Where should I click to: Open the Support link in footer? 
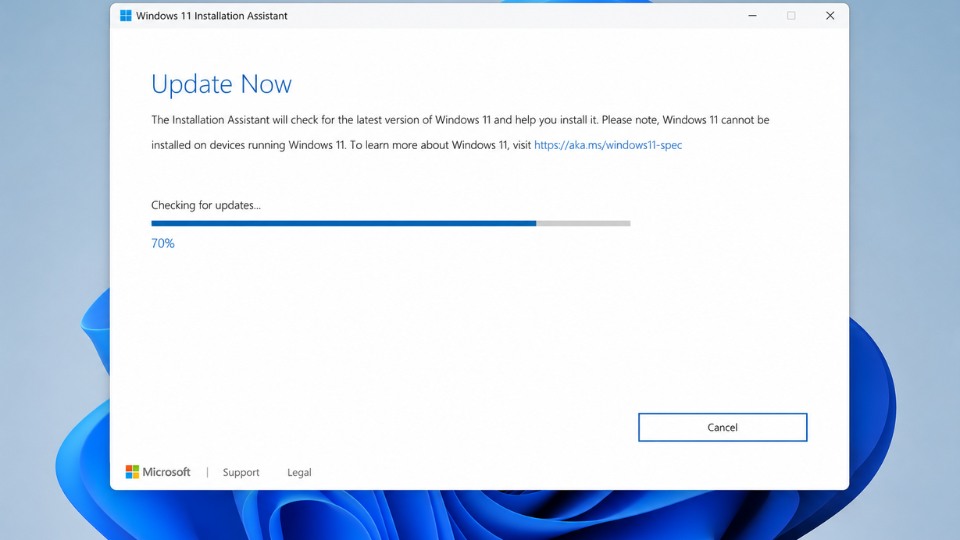(241, 472)
